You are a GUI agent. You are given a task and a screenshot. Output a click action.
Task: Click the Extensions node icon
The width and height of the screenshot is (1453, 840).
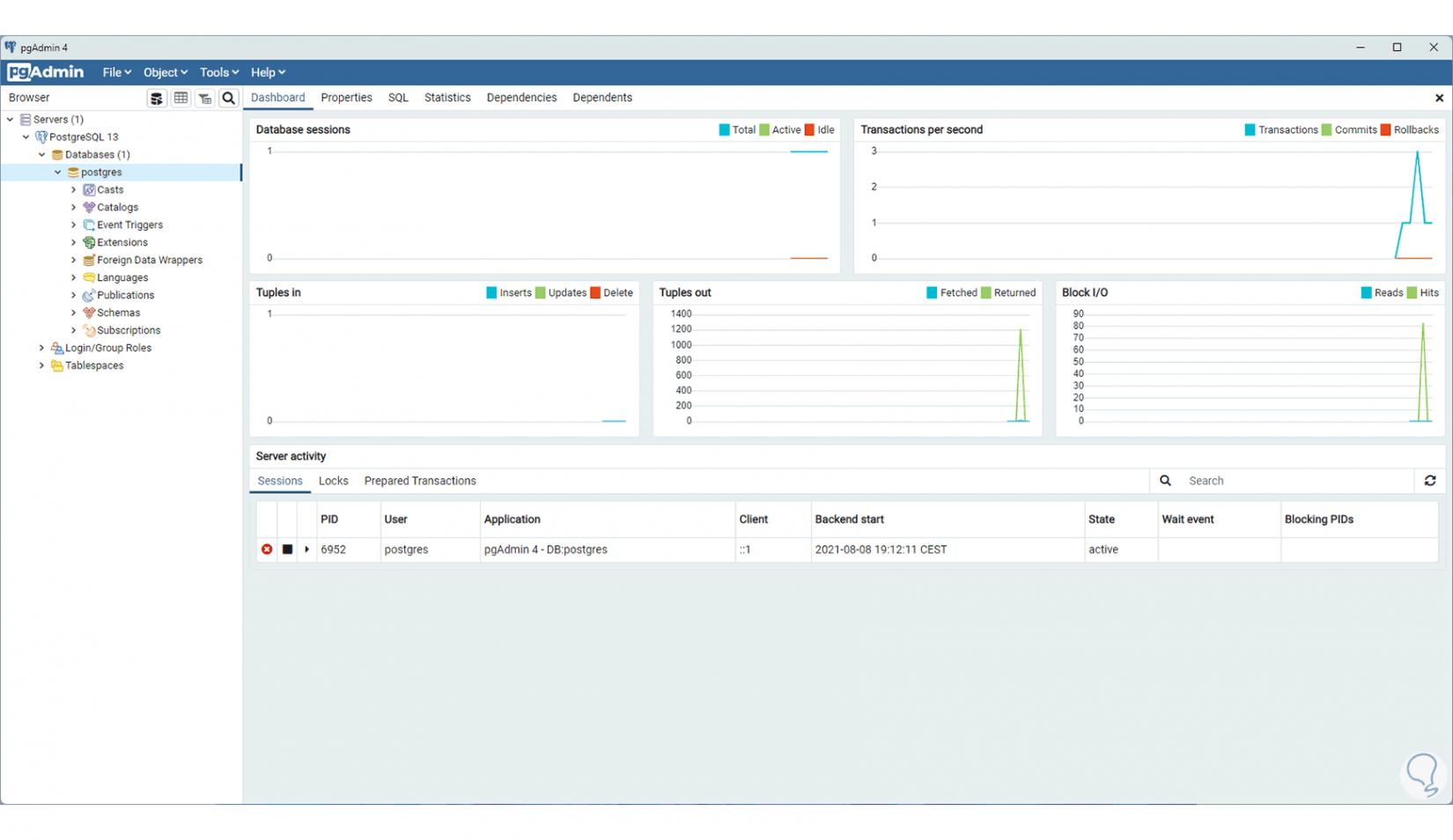click(89, 242)
